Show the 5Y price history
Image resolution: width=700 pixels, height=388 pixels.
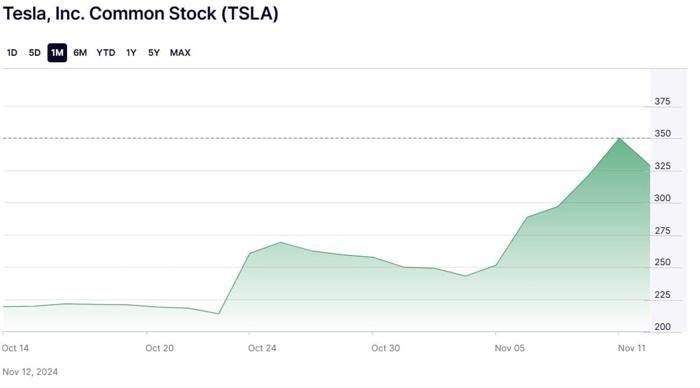point(154,53)
